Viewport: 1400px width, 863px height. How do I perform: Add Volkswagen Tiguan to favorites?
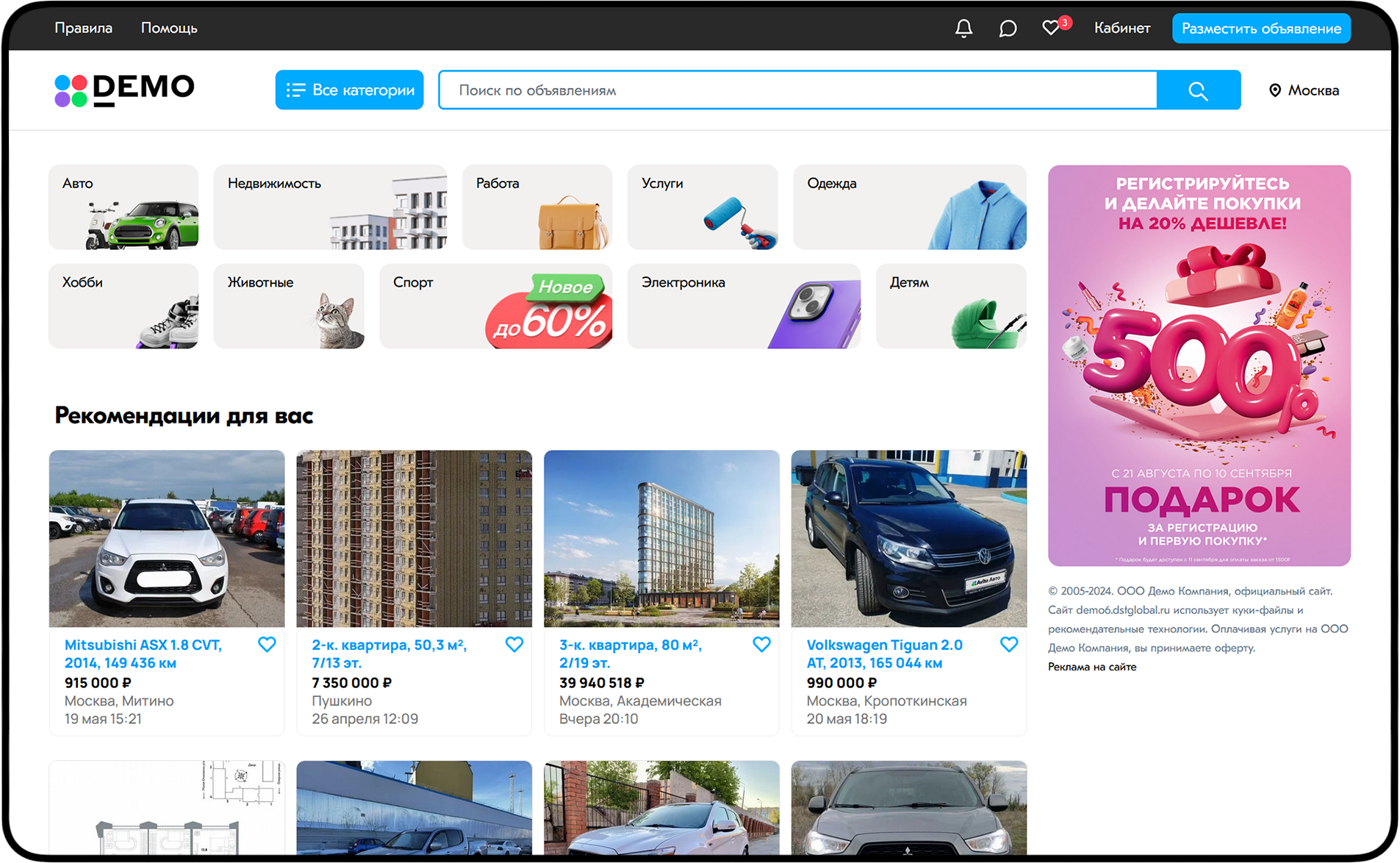1009,645
